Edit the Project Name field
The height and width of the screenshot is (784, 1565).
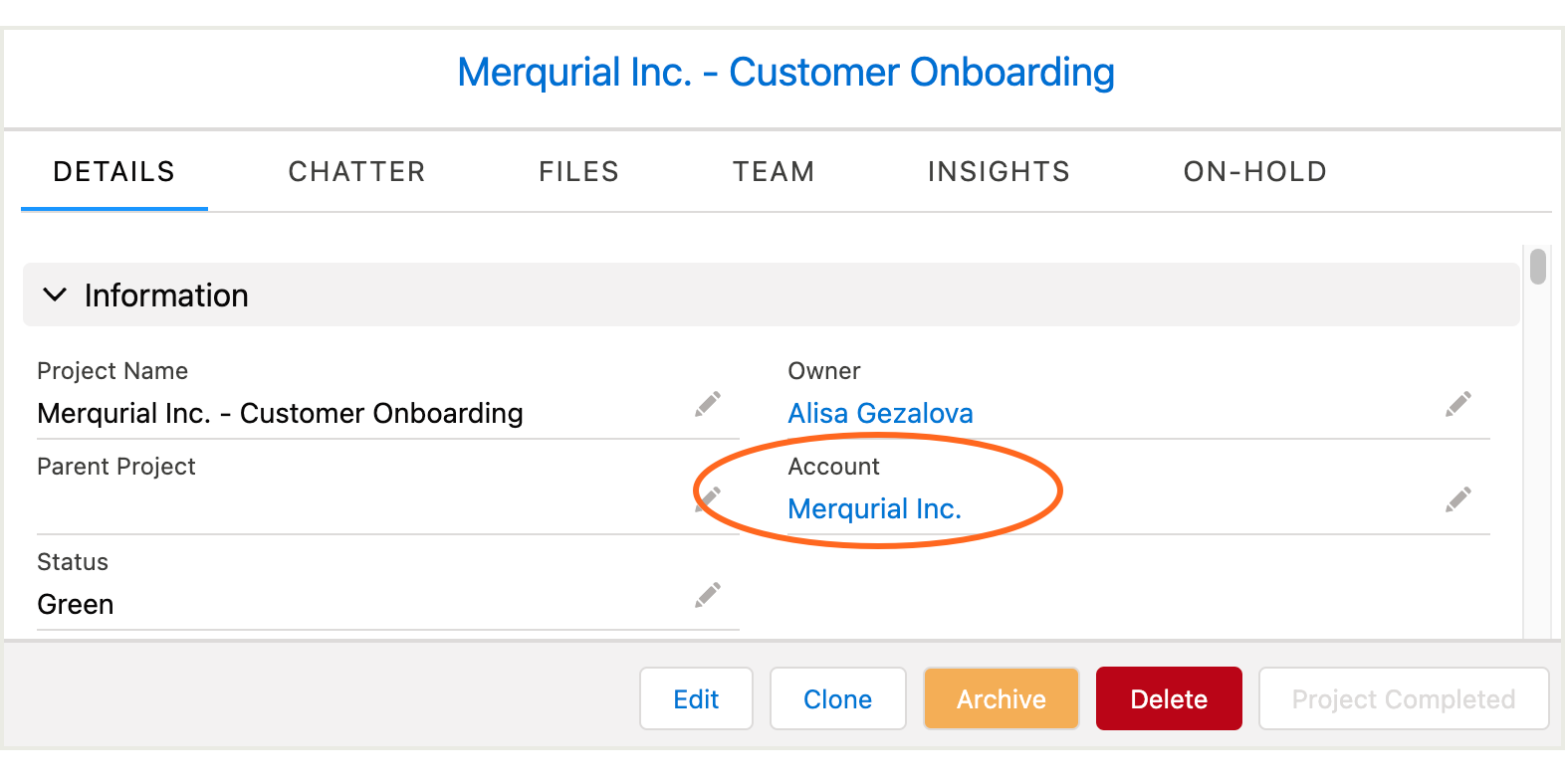tap(707, 404)
